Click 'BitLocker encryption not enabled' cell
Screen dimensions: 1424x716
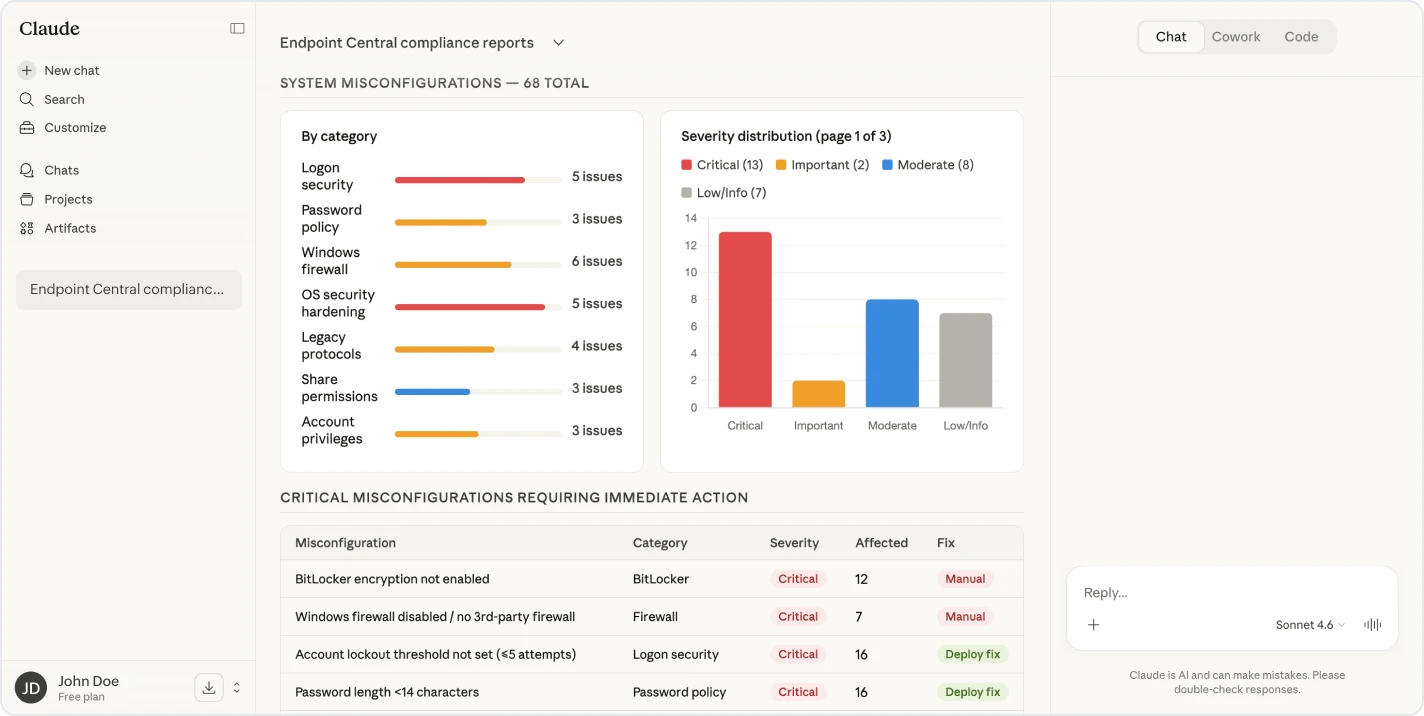[x=392, y=579]
